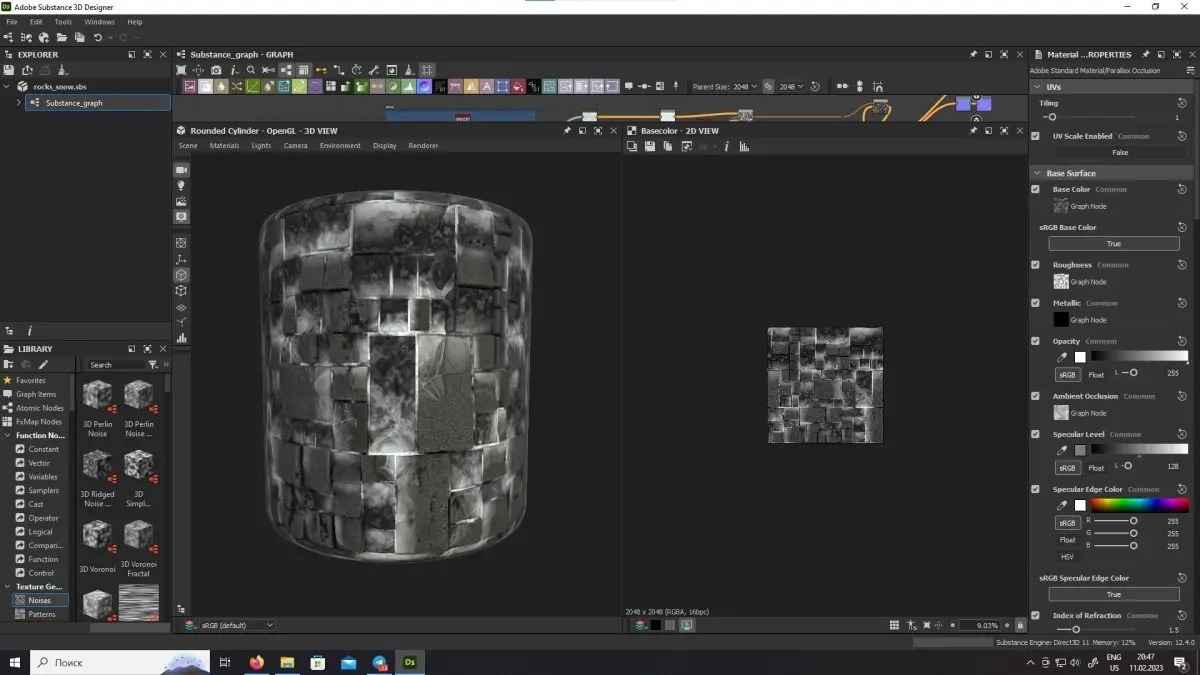Click the sRGB Base Color True button
The image size is (1200, 675).
click(1113, 244)
